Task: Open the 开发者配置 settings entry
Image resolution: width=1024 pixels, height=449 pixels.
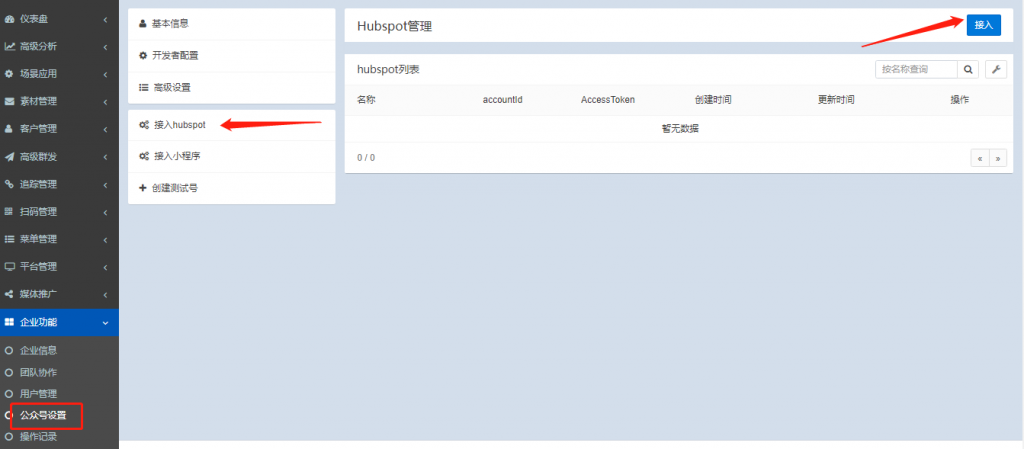Action: pos(232,55)
